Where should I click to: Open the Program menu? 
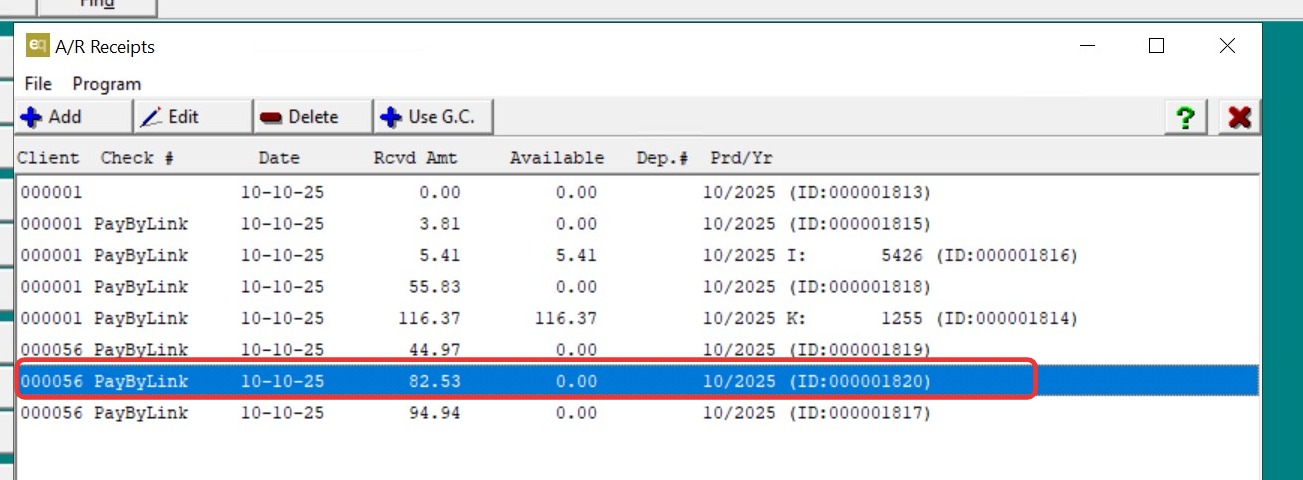point(107,84)
